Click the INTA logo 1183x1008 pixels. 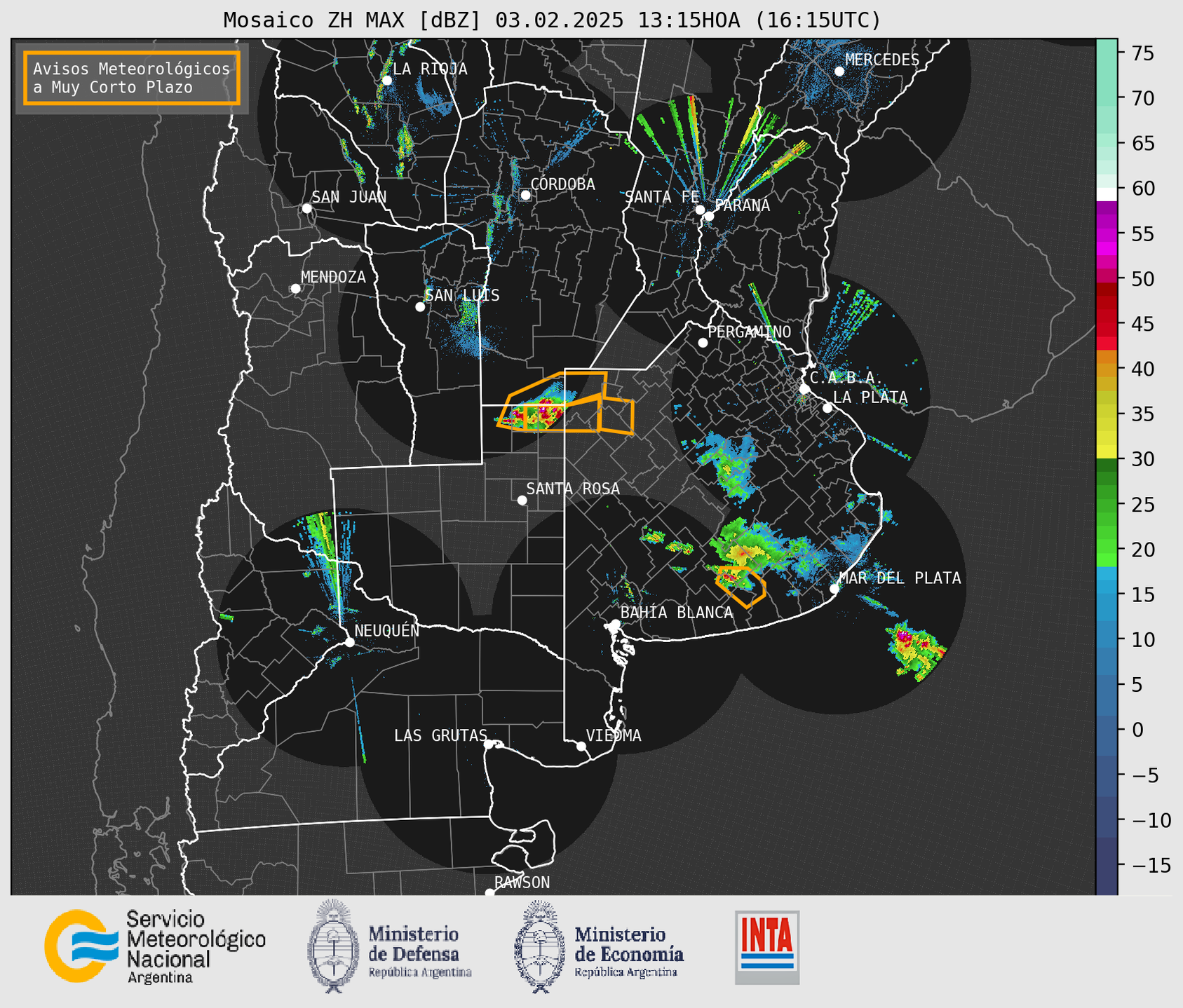(x=767, y=947)
